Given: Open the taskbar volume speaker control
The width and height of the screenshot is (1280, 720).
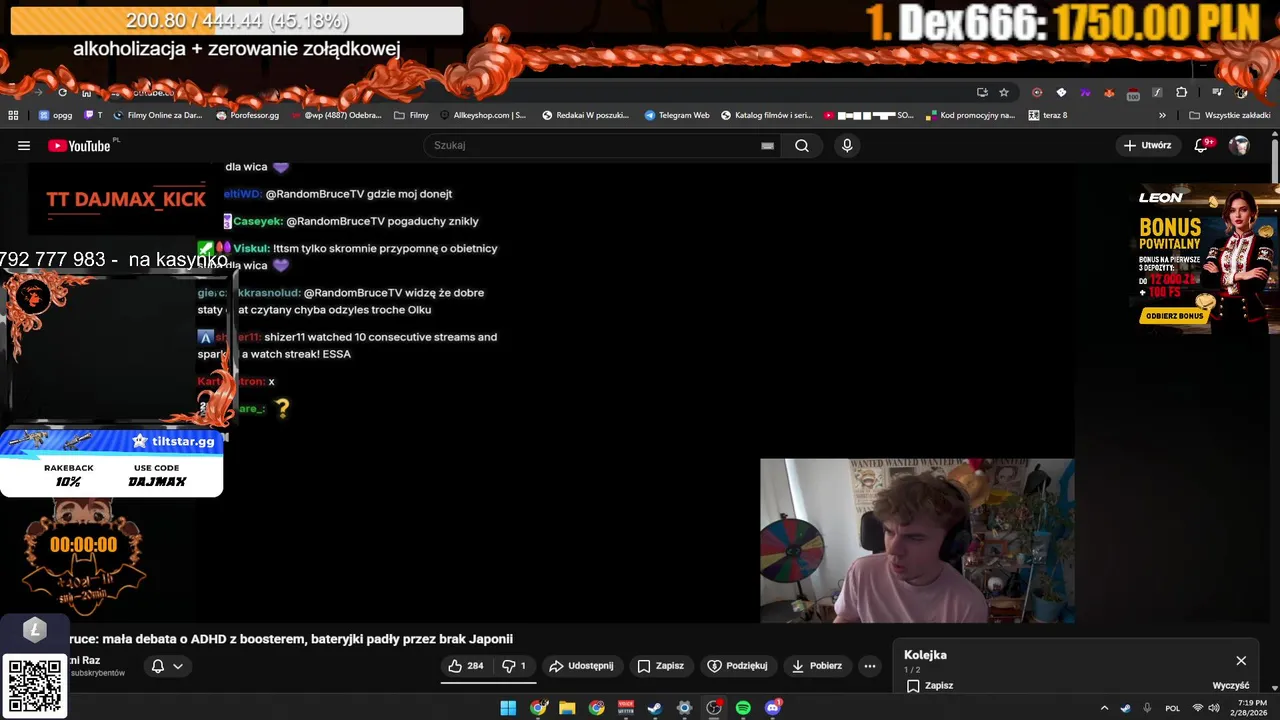Looking at the screenshot, I should point(1213,708).
